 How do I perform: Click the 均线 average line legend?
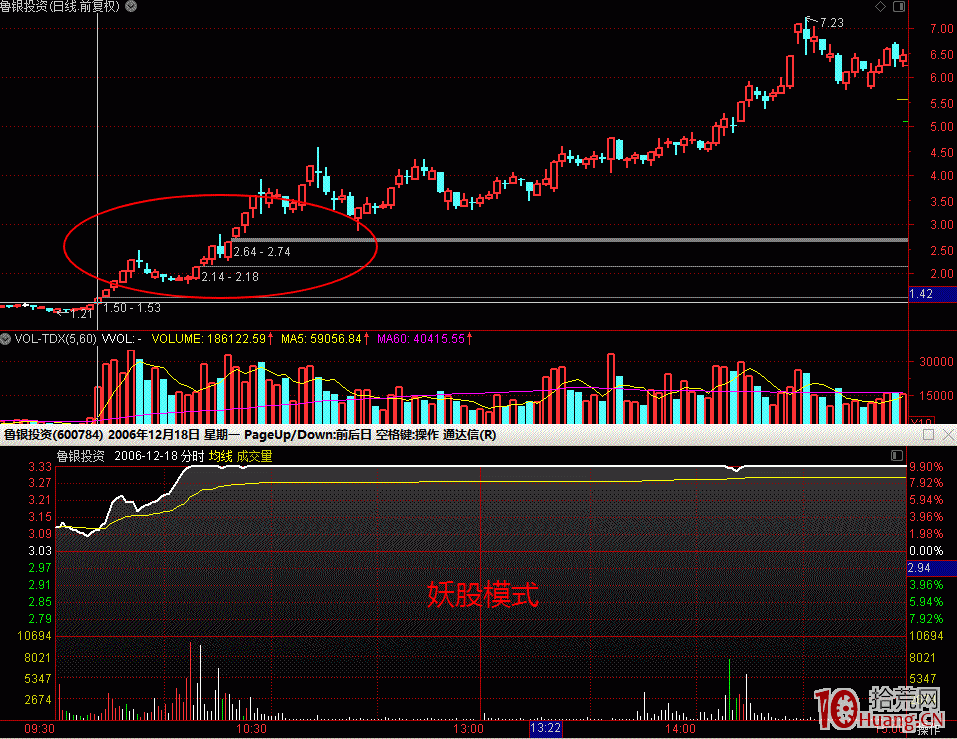tap(220, 456)
